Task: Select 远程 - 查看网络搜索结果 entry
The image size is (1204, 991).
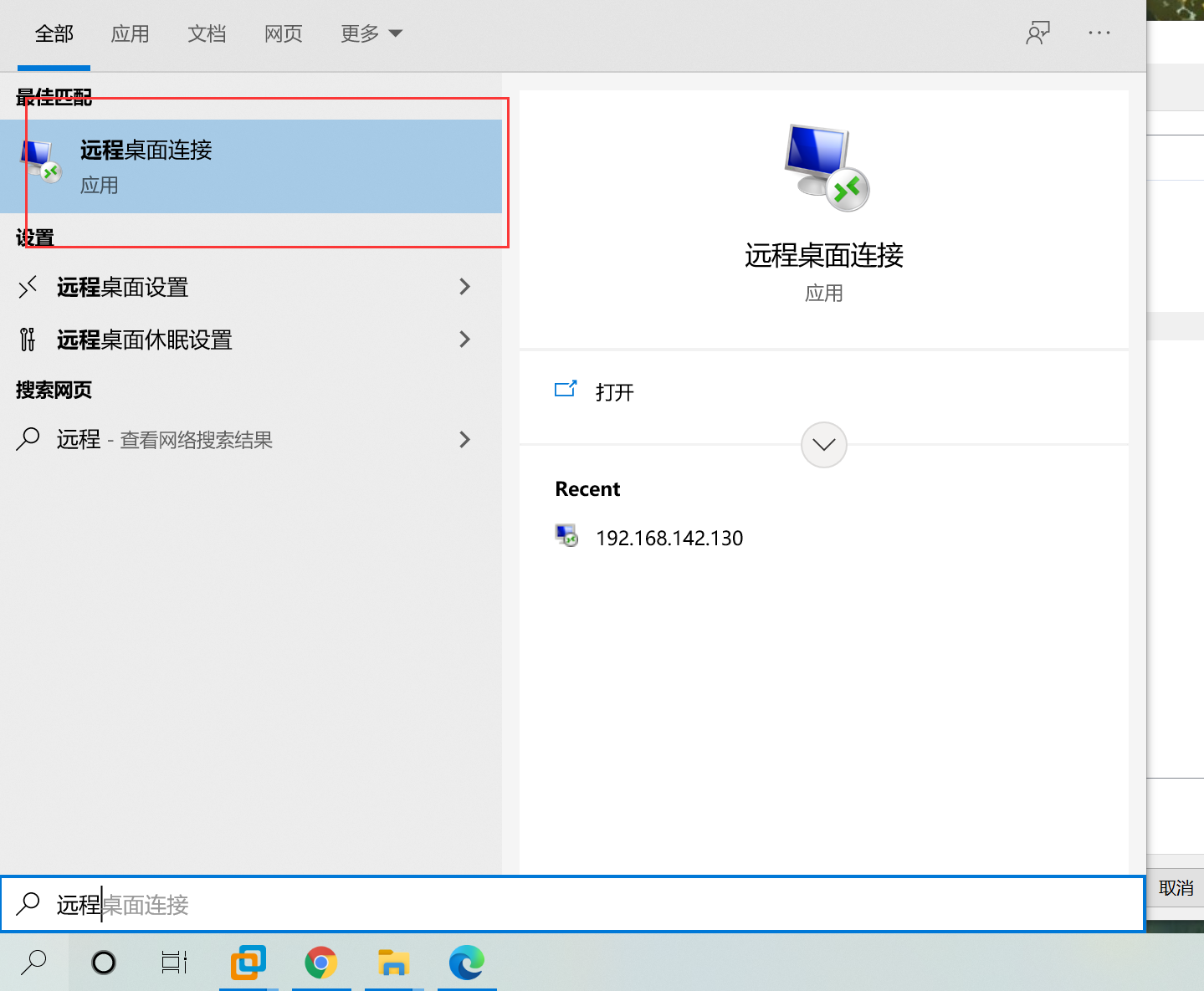Action: pyautogui.click(x=251, y=439)
